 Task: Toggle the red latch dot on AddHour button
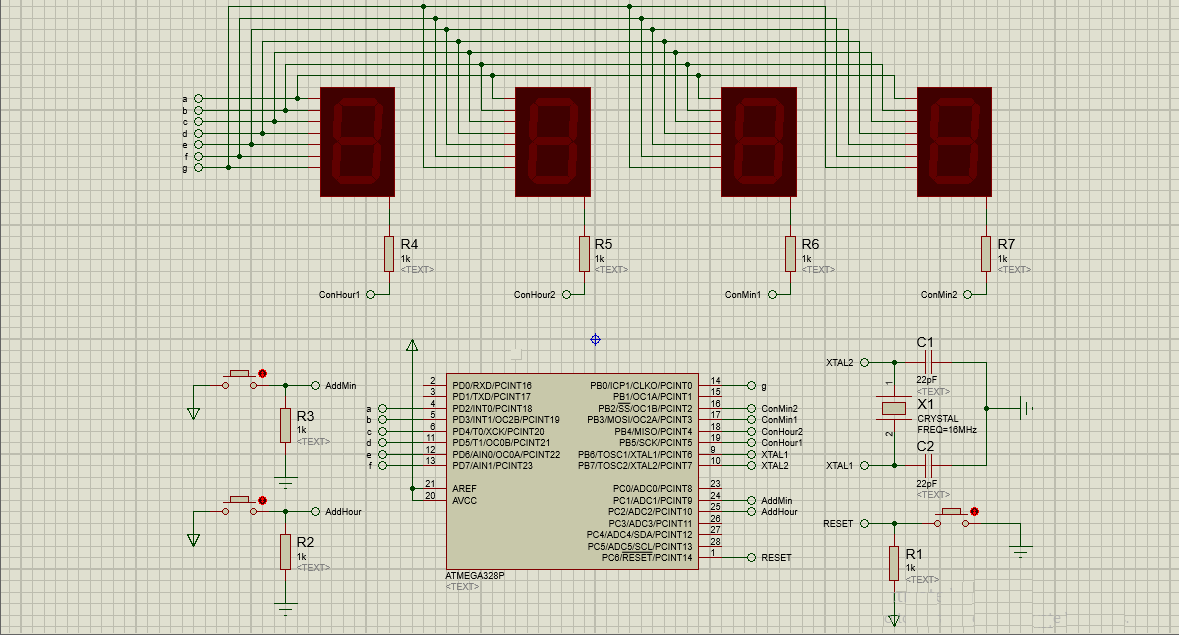[262, 500]
